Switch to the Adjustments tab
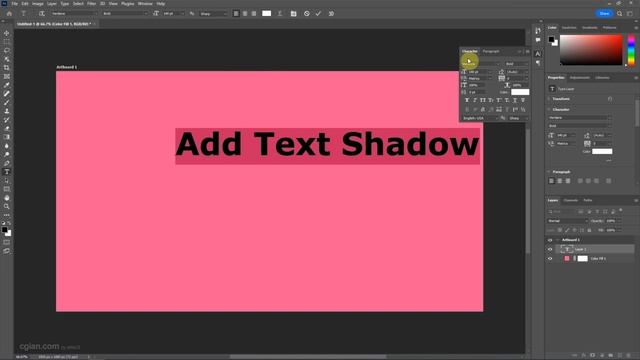This screenshot has height=360, width=640. [580, 78]
